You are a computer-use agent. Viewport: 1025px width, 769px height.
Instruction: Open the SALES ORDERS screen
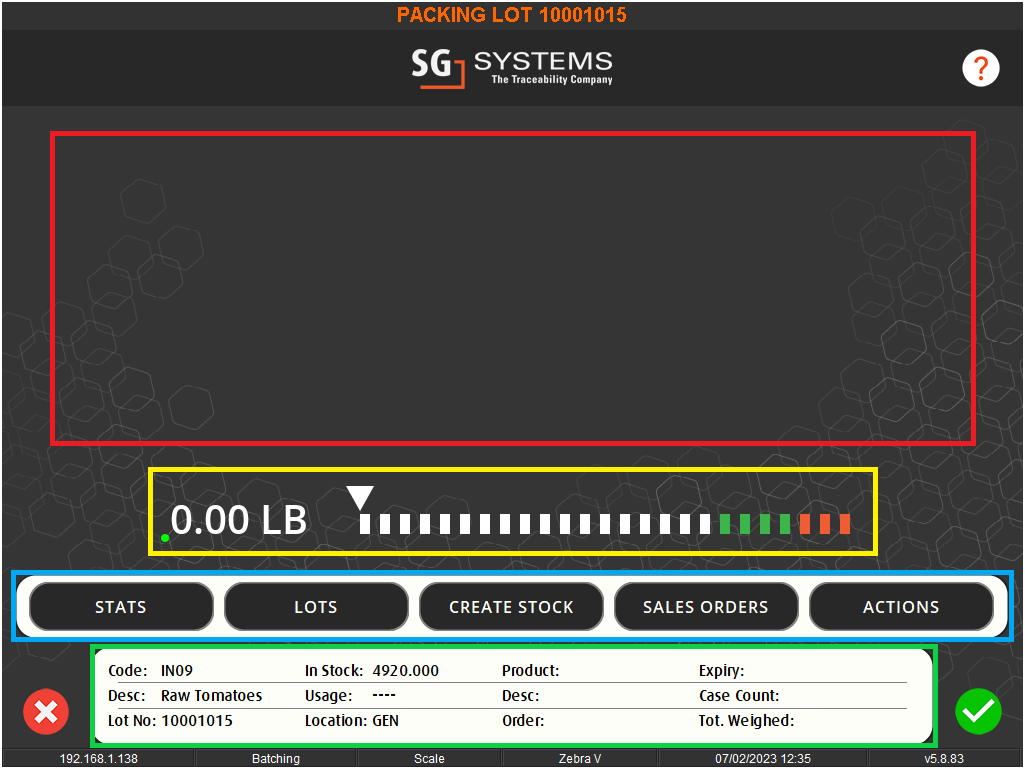706,606
